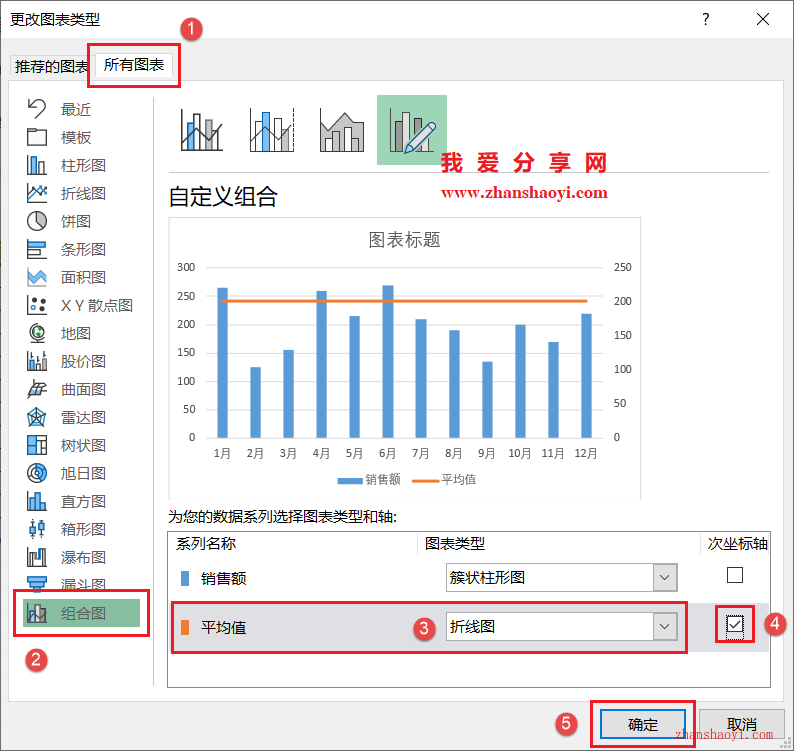Select the Surface chart (曲面图) icon
Image resolution: width=794 pixels, height=751 pixels.
[x=36, y=389]
